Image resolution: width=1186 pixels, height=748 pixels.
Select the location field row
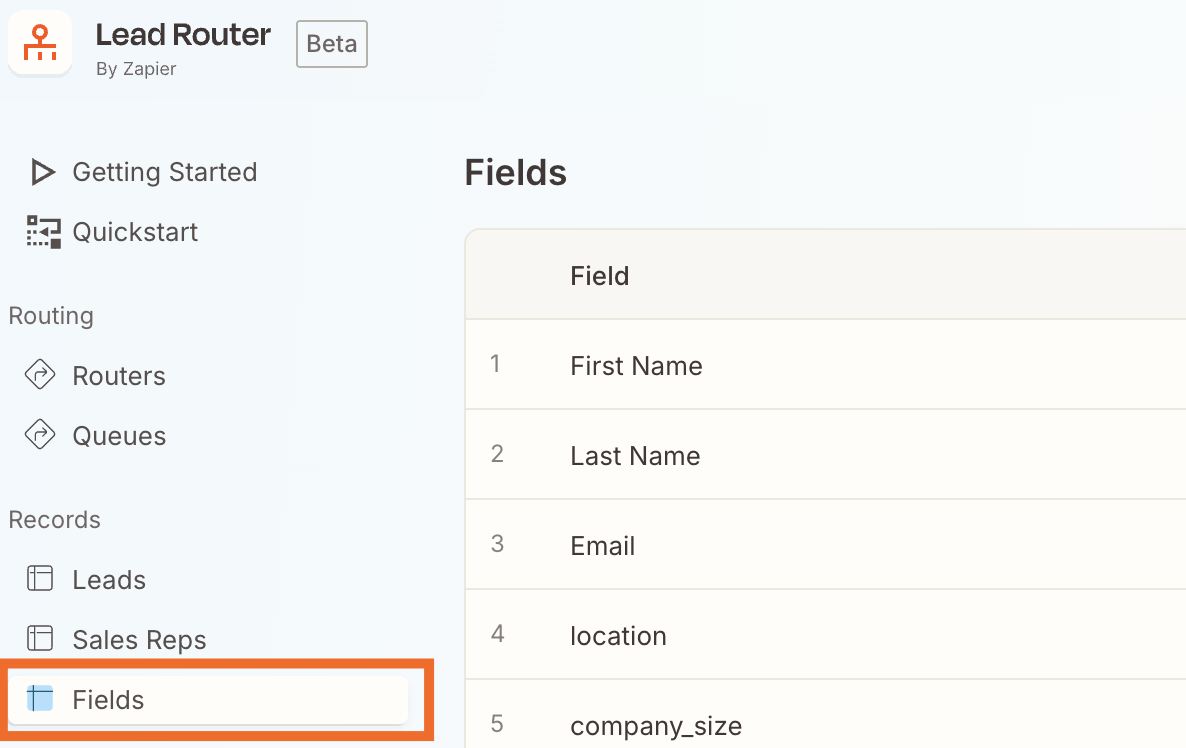[x=618, y=635]
